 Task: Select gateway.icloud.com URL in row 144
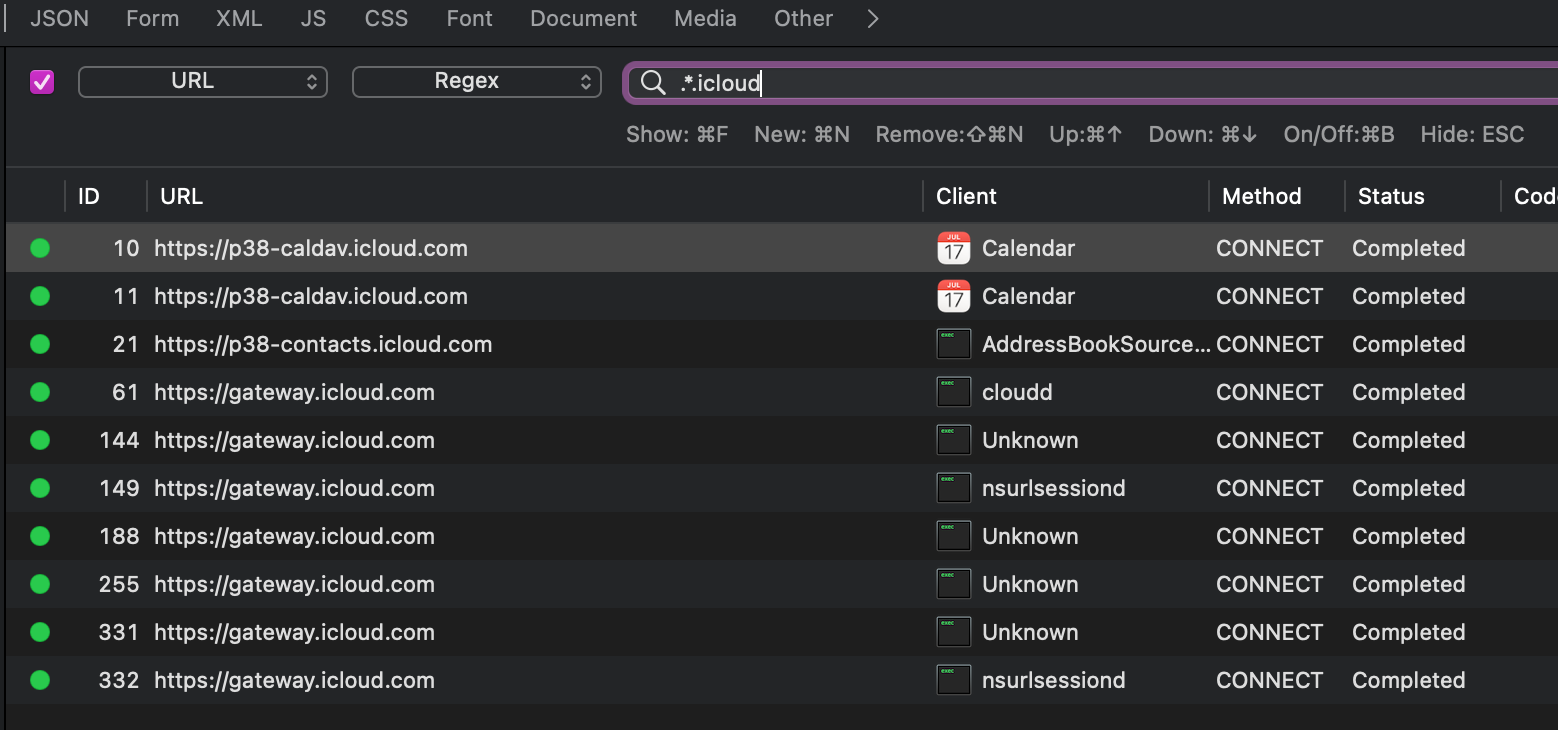294,440
